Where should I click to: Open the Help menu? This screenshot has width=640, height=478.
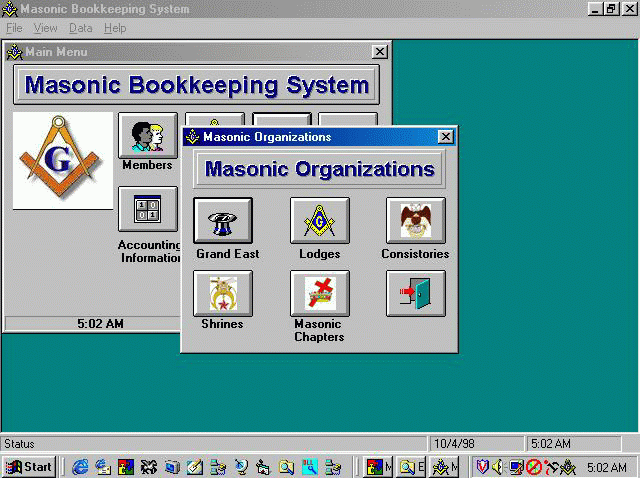pos(115,28)
